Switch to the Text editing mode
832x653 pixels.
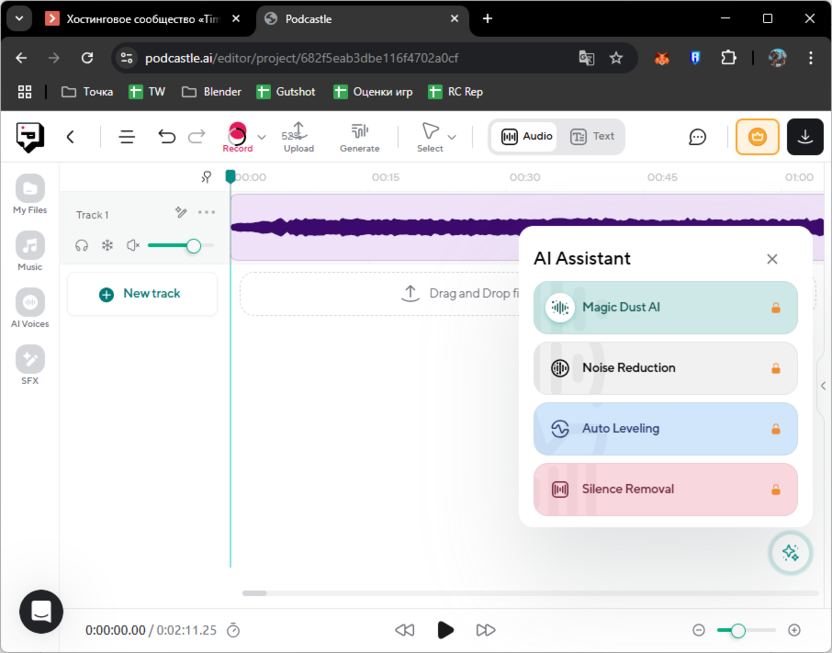coord(592,136)
